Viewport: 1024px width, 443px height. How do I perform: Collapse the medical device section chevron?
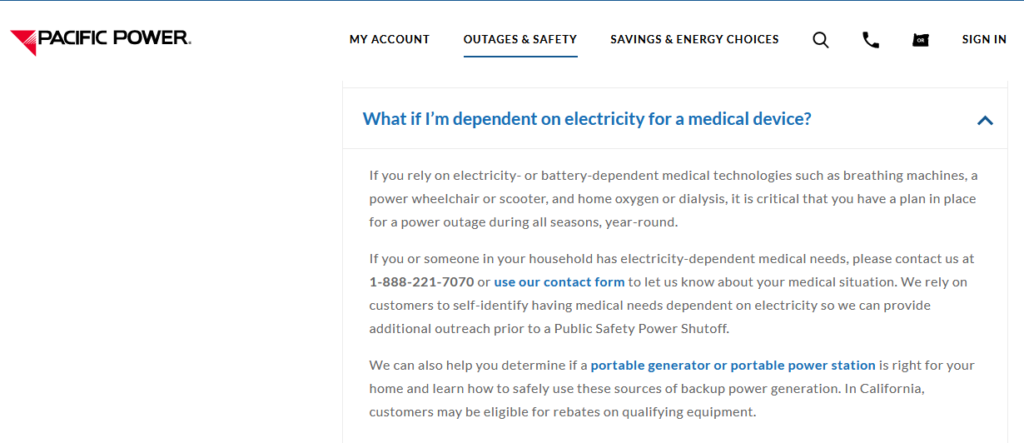(x=985, y=120)
